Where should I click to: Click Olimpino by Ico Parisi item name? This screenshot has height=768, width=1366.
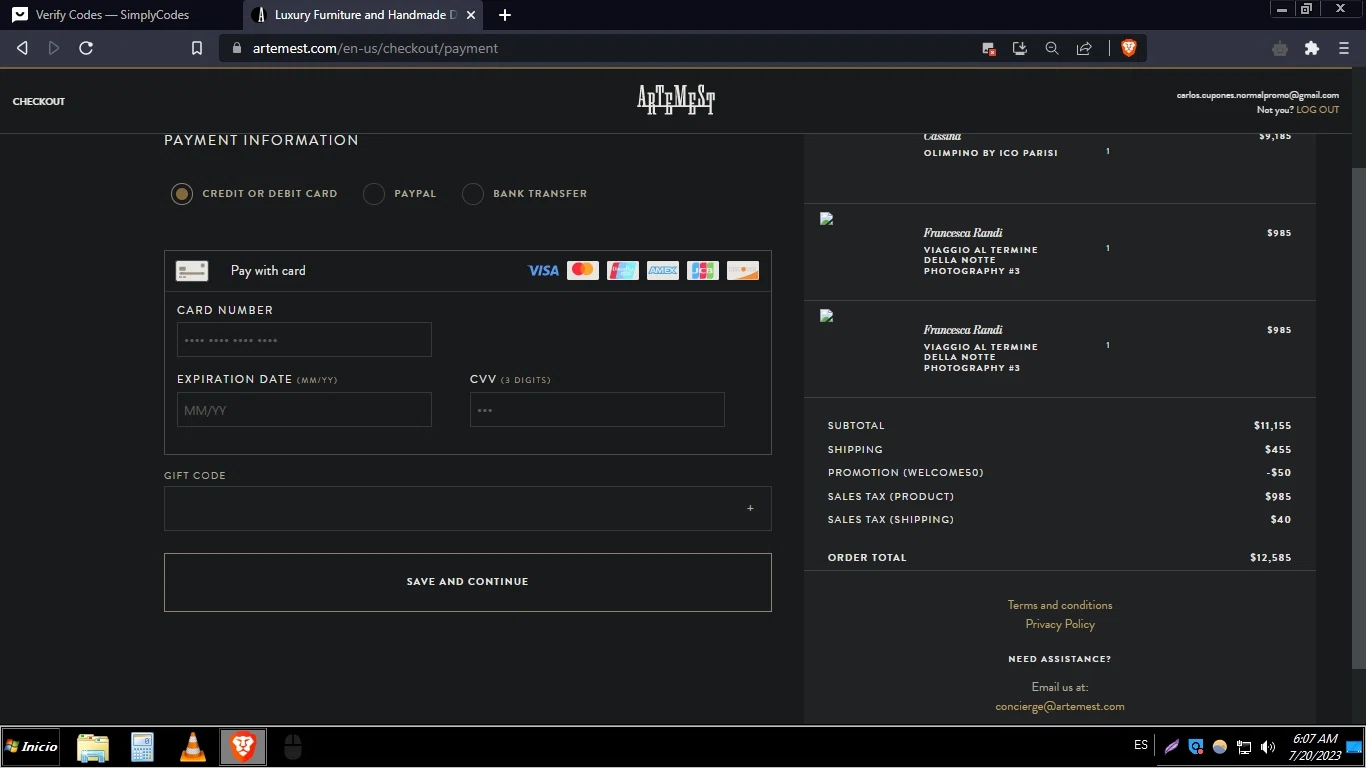click(990, 153)
